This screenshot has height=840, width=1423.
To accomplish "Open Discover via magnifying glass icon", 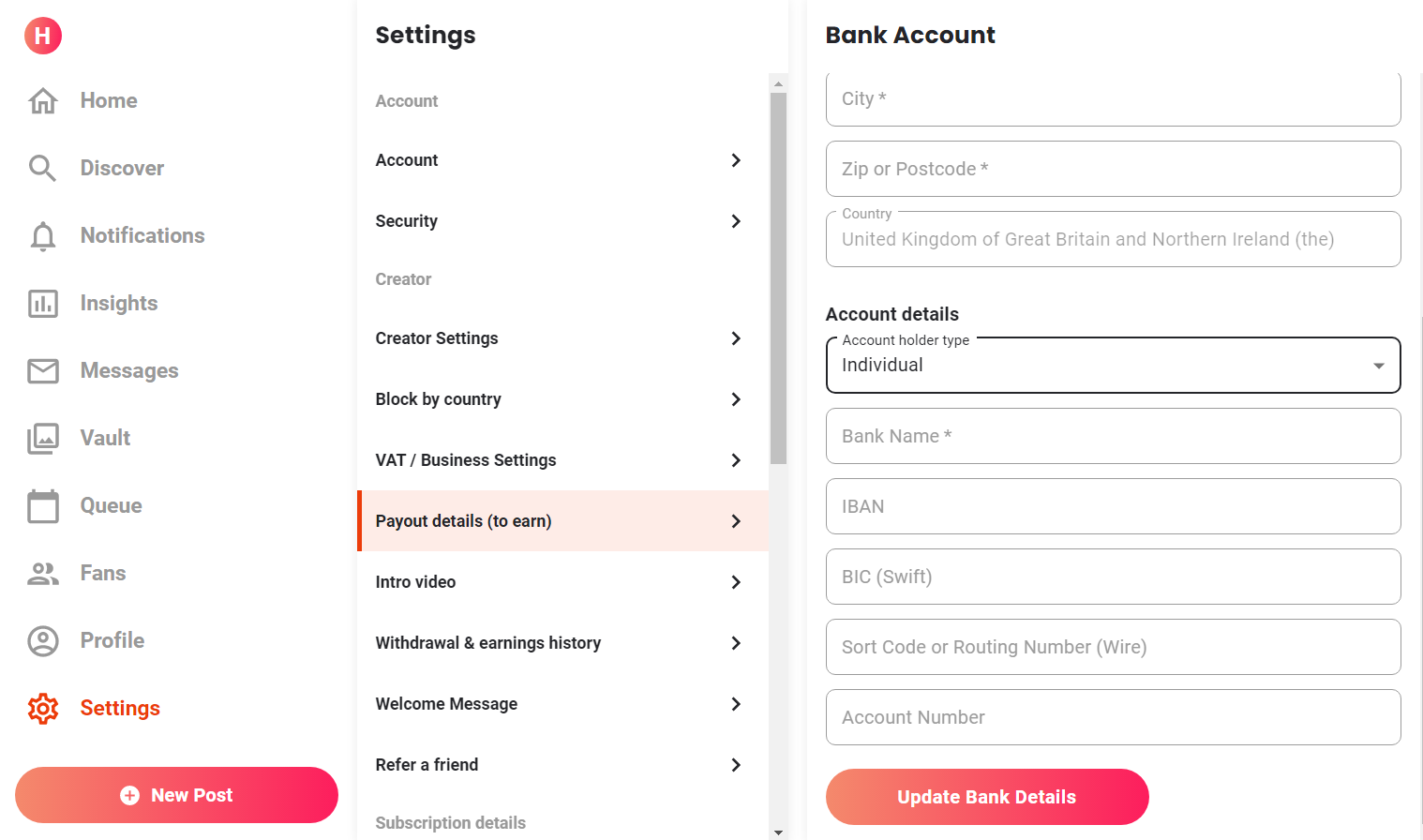I will pyautogui.click(x=43, y=168).
